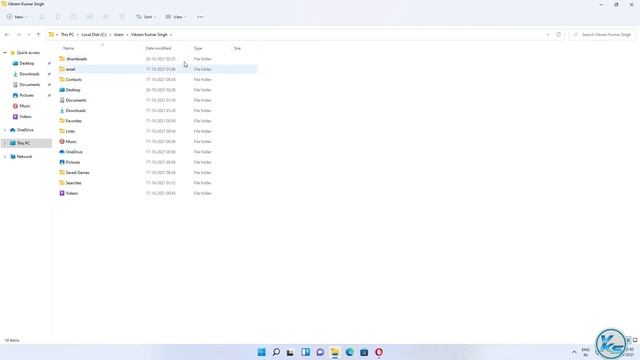Sort by Date modified column header
The width and height of the screenshot is (640, 360).
(158, 48)
